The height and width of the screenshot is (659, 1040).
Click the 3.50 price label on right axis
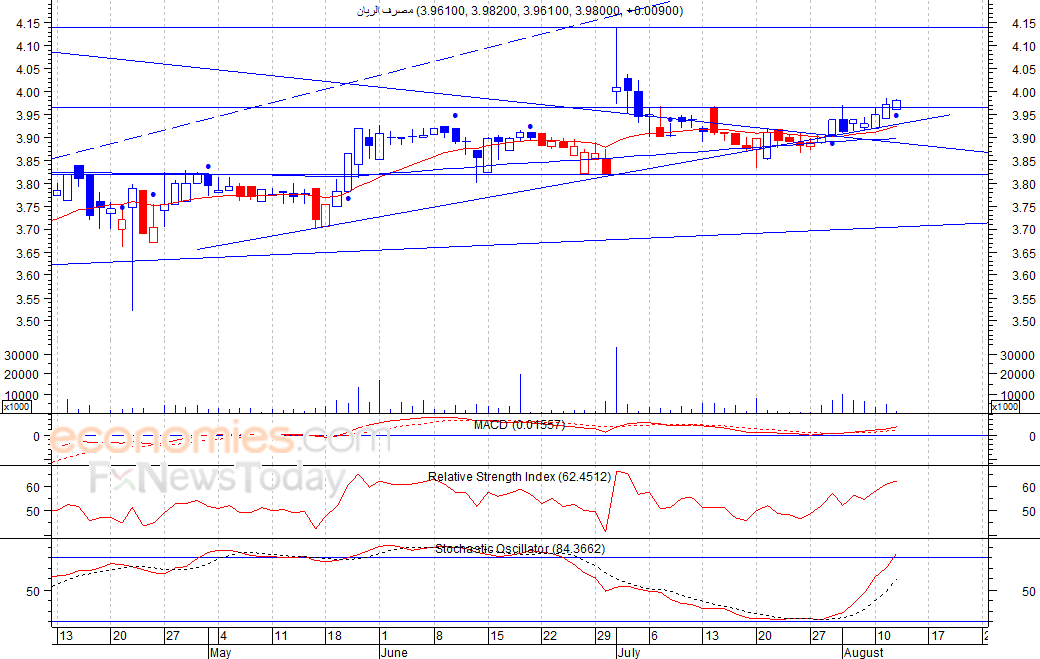(1023, 322)
